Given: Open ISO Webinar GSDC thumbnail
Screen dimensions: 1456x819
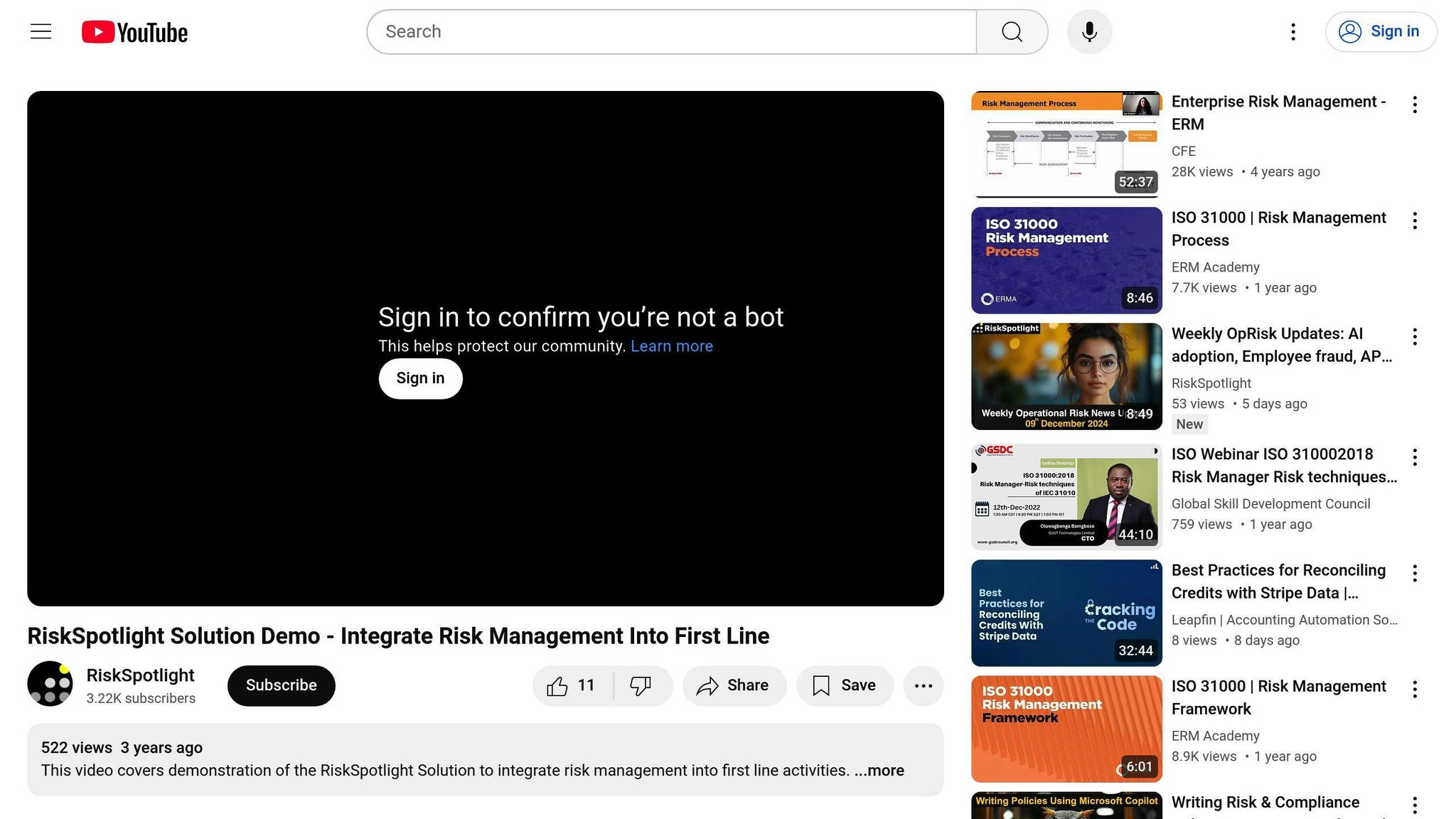Looking at the screenshot, I should click(x=1066, y=496).
